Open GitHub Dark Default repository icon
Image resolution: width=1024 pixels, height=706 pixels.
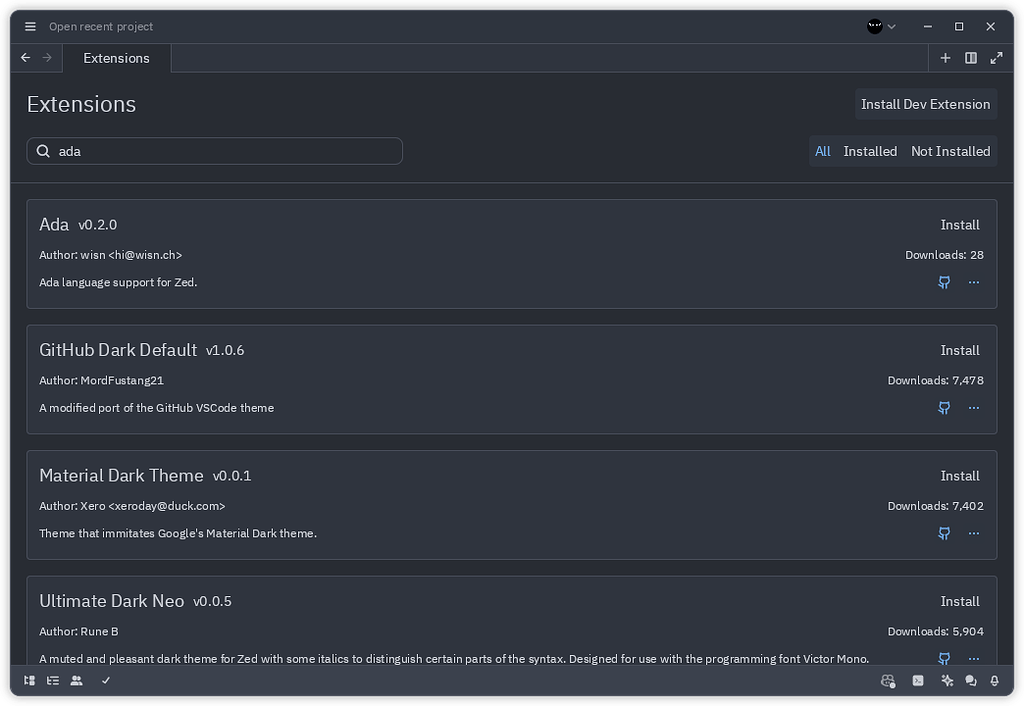(944, 408)
